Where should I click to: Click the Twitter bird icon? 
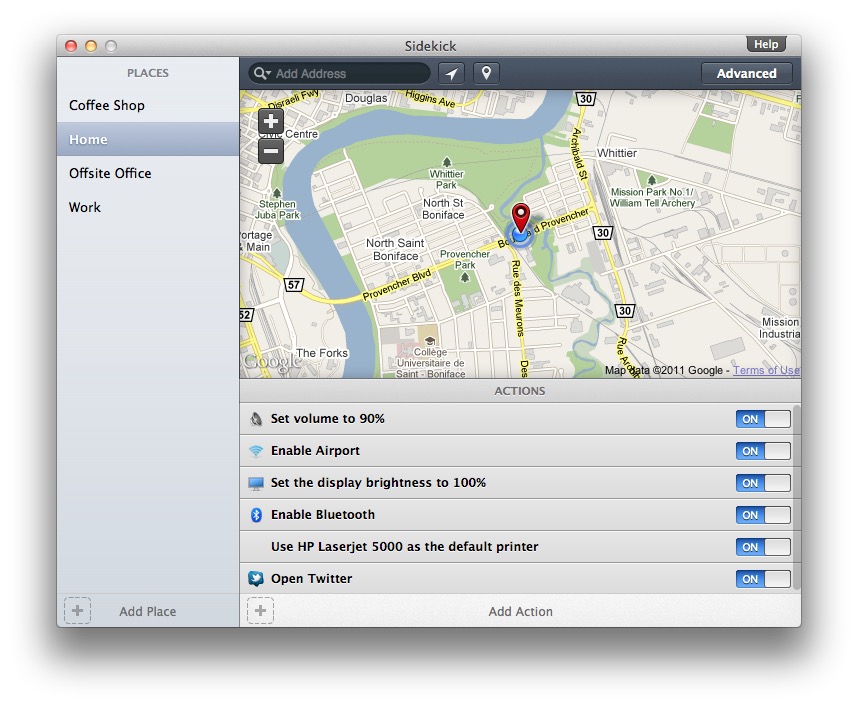point(256,579)
